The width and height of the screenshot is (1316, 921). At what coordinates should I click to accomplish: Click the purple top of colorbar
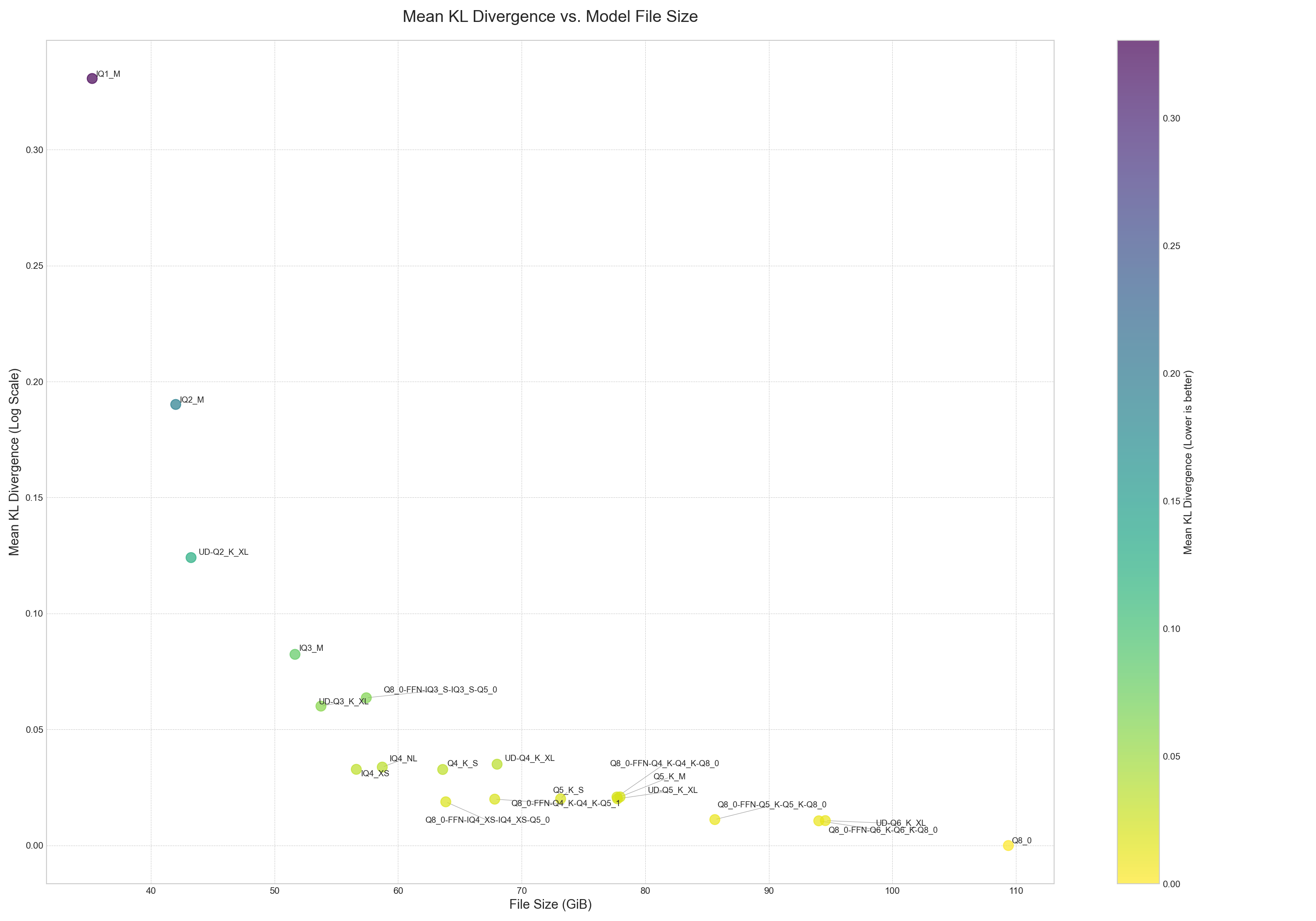1138,49
